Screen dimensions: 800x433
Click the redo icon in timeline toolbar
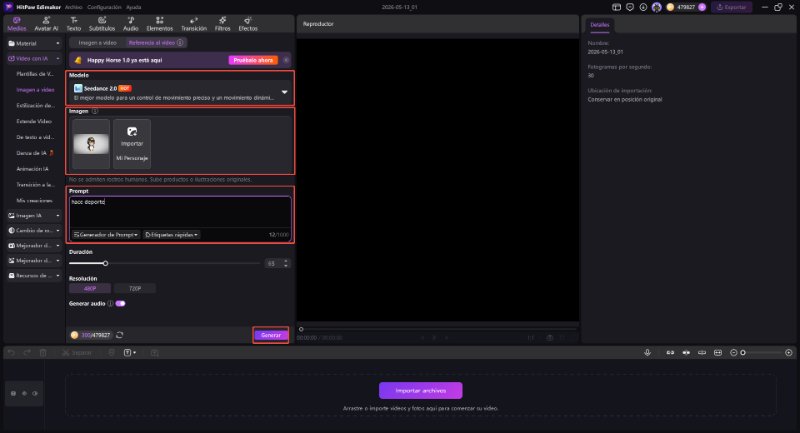pos(27,352)
